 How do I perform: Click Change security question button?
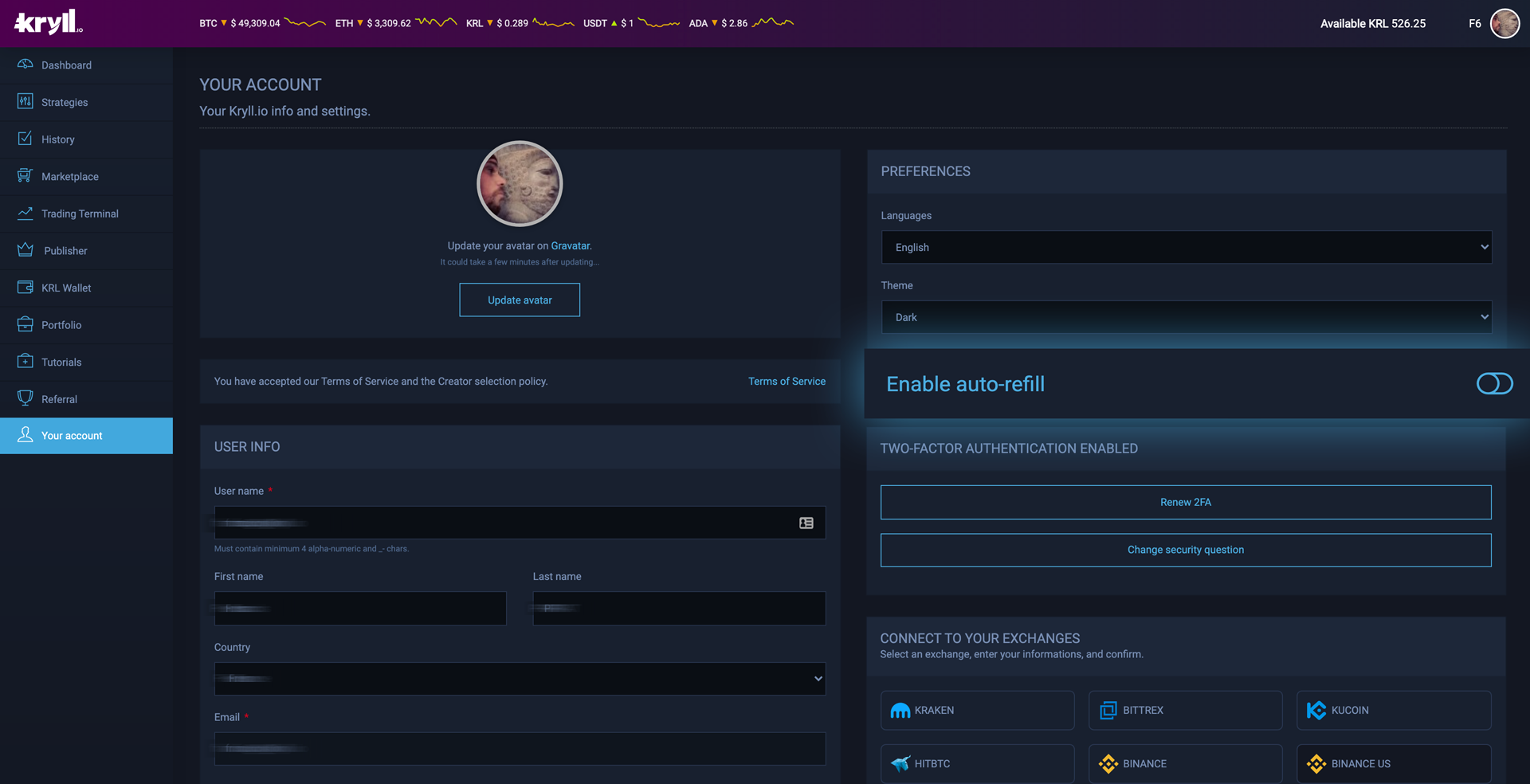point(1186,550)
